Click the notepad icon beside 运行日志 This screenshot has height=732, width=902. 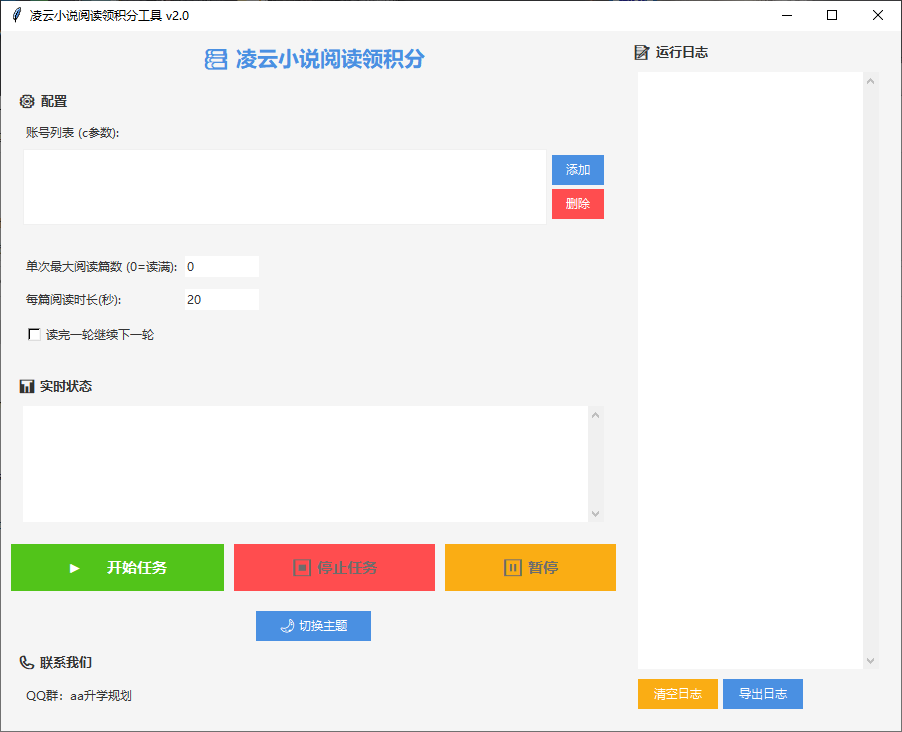point(641,52)
